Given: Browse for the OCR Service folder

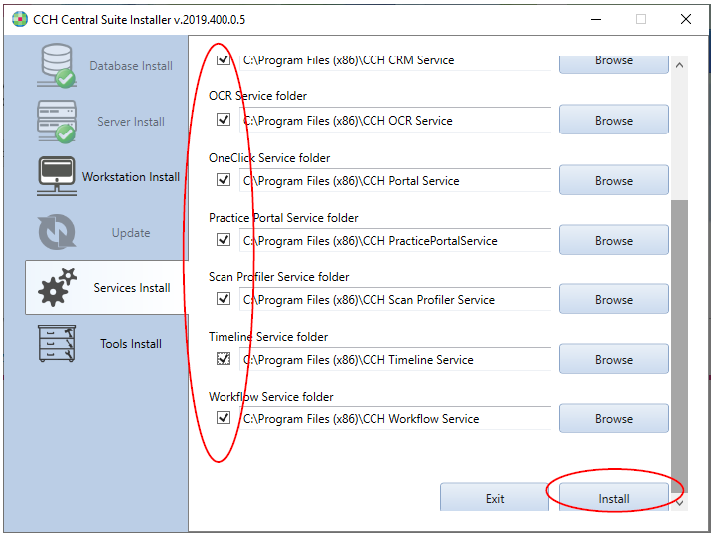Looking at the screenshot, I should click(x=613, y=120).
